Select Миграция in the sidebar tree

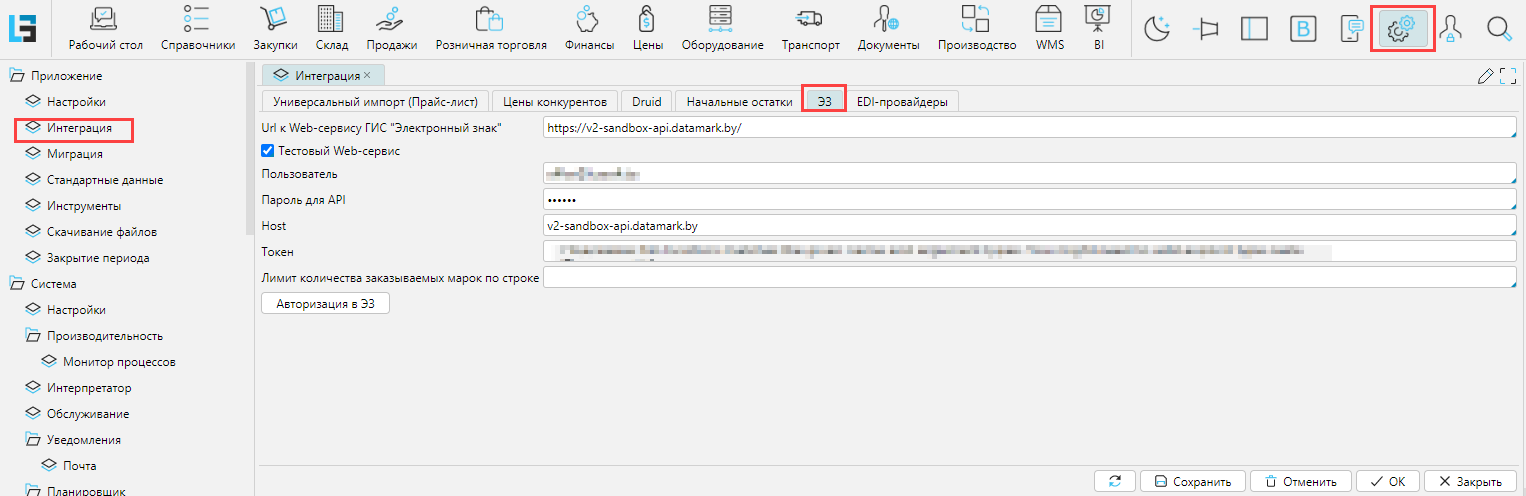click(x=74, y=154)
